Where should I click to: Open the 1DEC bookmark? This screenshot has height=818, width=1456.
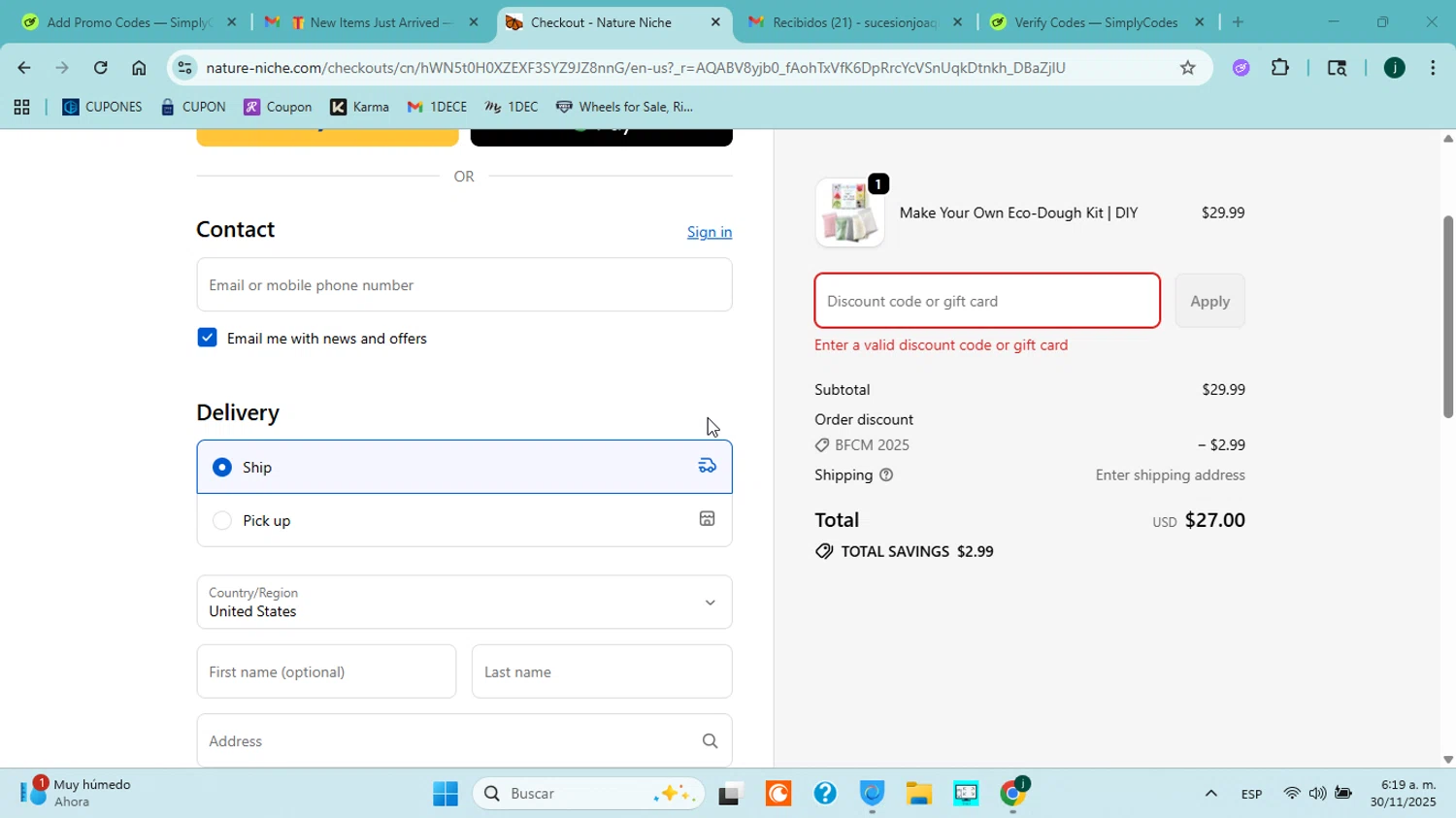(511, 107)
